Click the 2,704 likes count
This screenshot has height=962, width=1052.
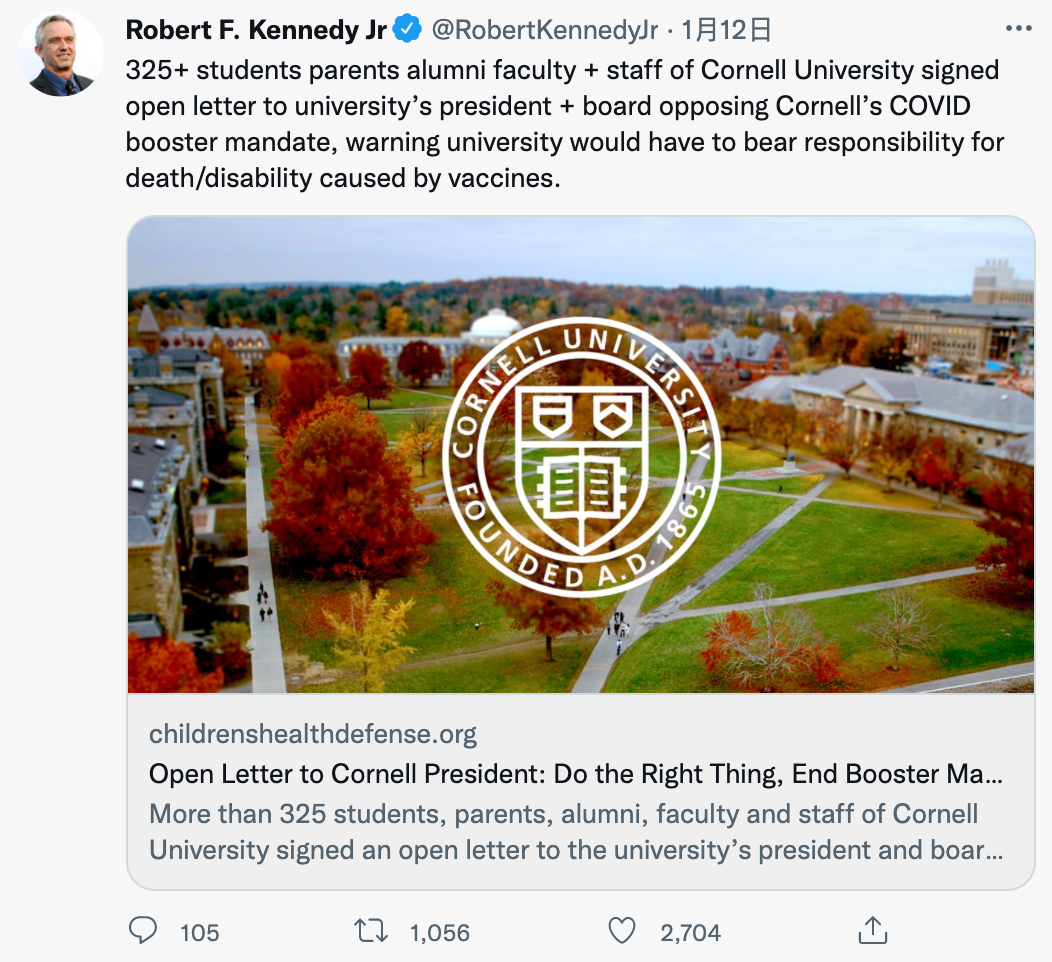(x=690, y=932)
